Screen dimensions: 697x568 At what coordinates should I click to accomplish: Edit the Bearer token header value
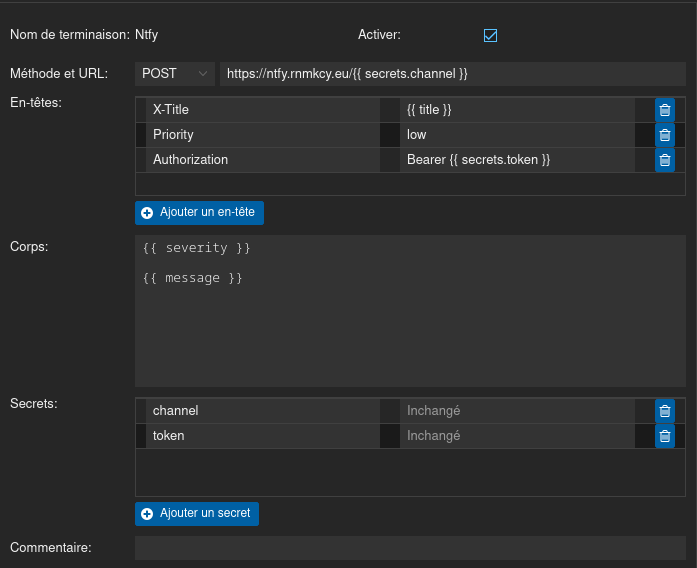517,160
